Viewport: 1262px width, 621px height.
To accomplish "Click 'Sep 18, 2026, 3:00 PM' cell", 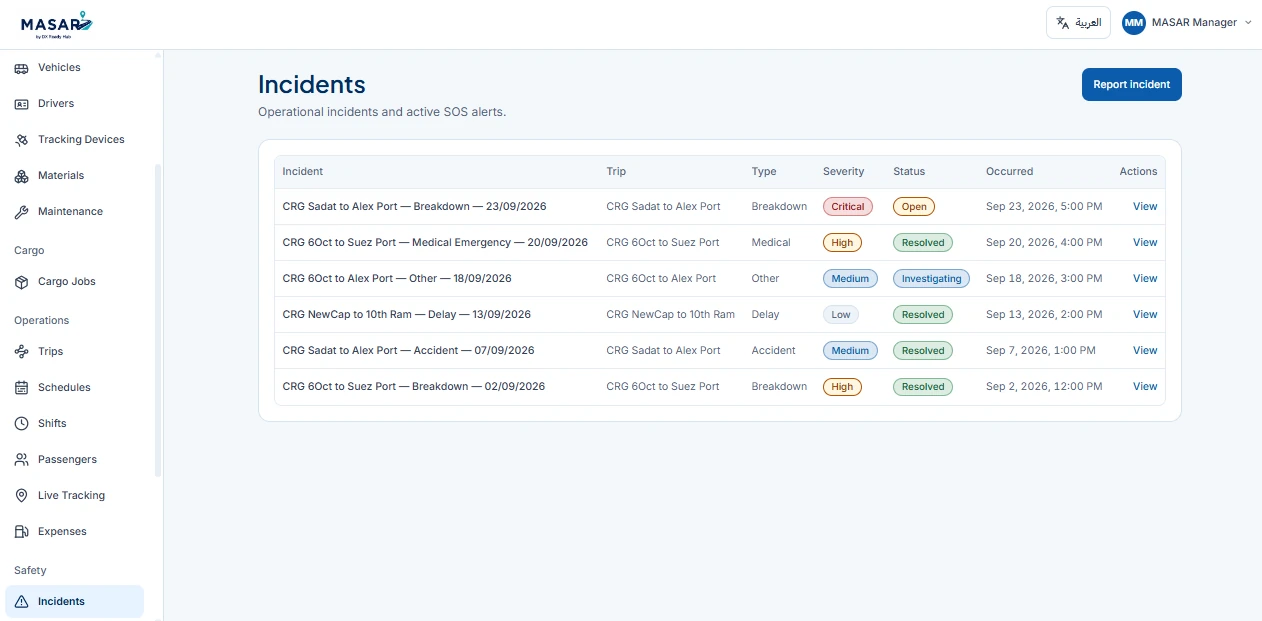I will point(1044,279).
